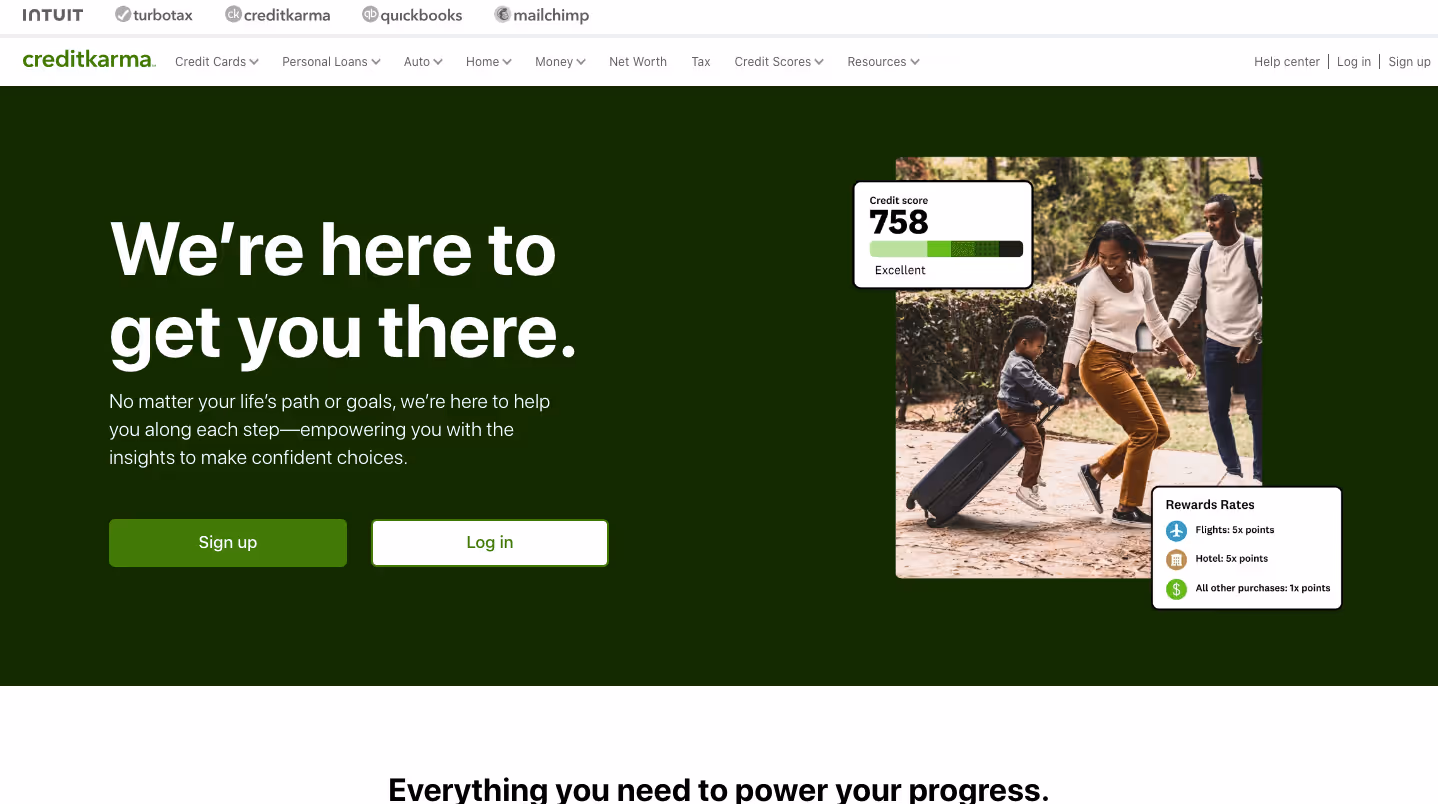Open the TurboTax brand link
This screenshot has height=804, width=1438.
click(153, 15)
